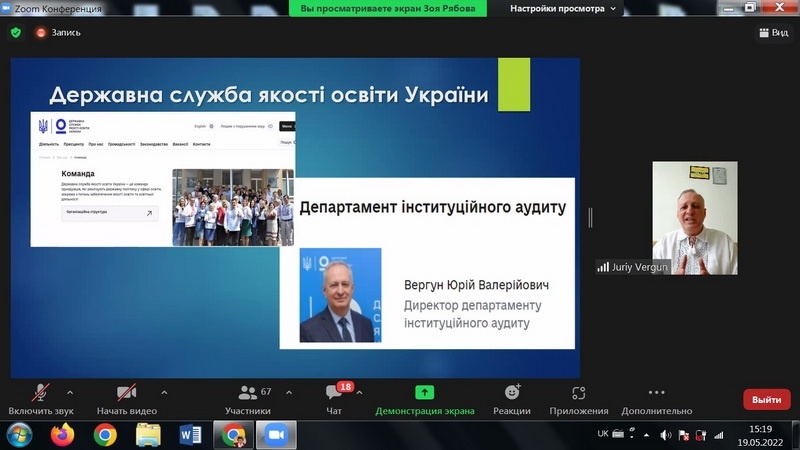Click the panel divider handle beside shared screen
Image resolution: width=800 pixels, height=450 pixels.
point(590,218)
